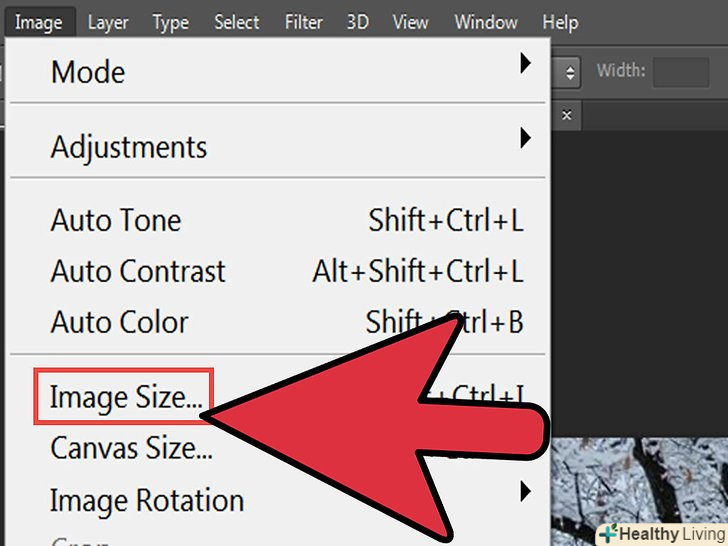
Task: Expand the Adjustments submenu
Action: 129,147
